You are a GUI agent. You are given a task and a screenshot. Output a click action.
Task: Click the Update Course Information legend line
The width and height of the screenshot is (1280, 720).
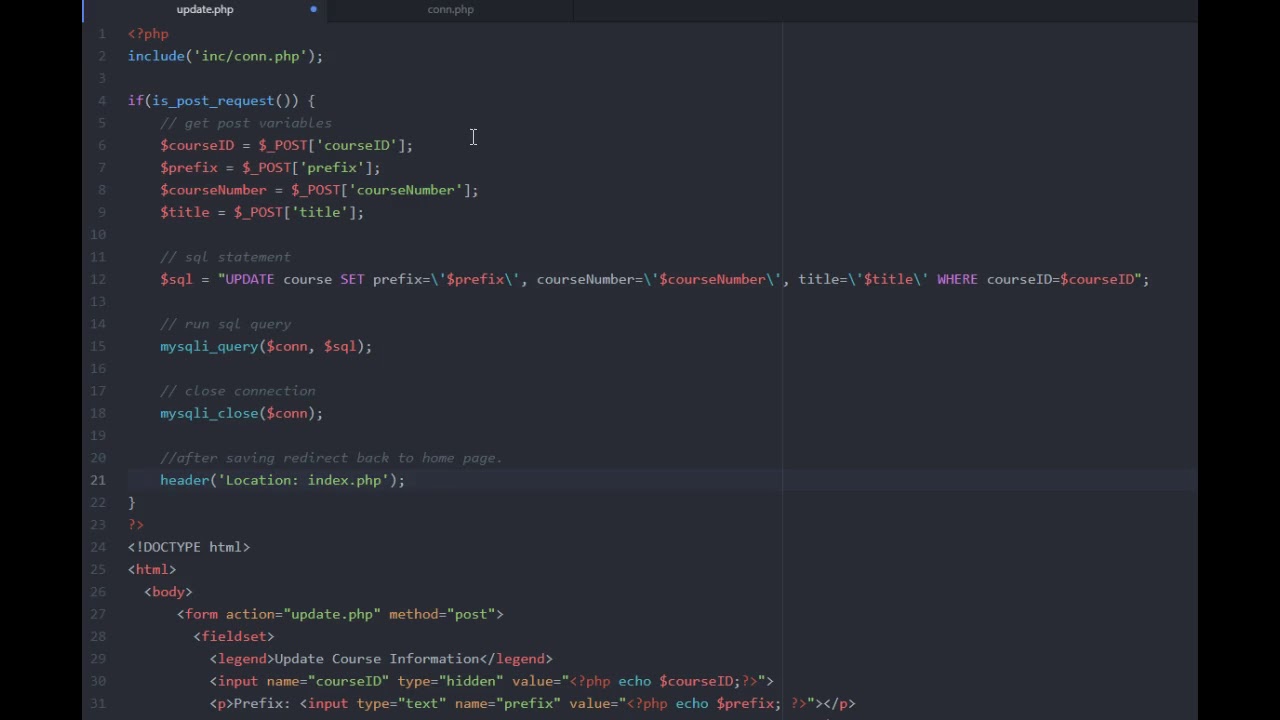pyautogui.click(x=381, y=659)
